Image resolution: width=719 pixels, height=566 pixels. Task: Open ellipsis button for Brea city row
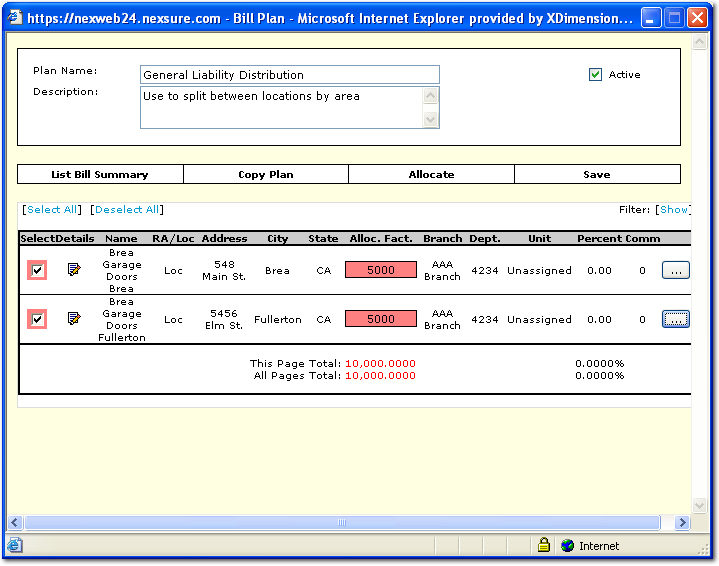[x=675, y=270]
